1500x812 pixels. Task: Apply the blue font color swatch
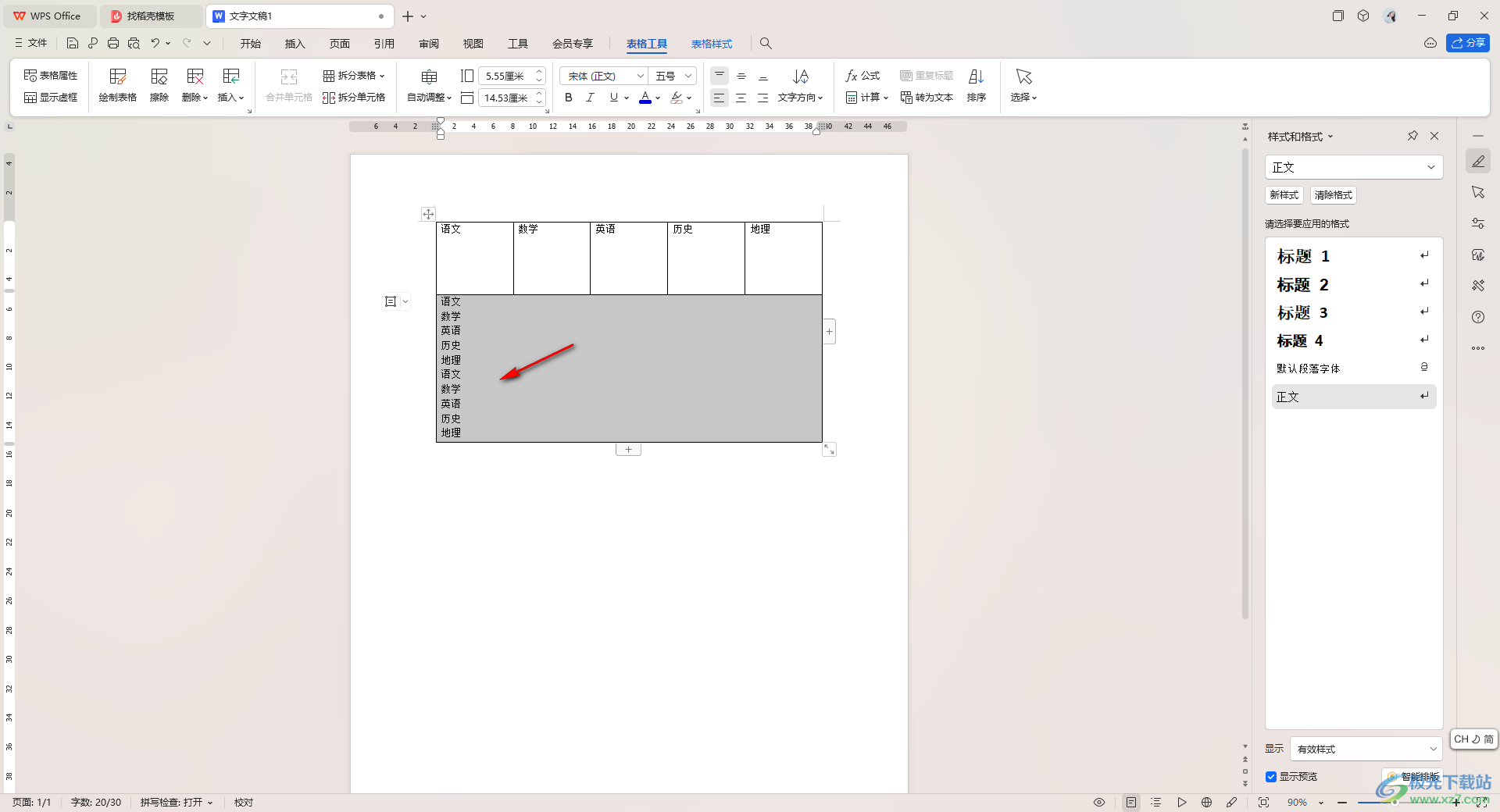click(x=645, y=98)
